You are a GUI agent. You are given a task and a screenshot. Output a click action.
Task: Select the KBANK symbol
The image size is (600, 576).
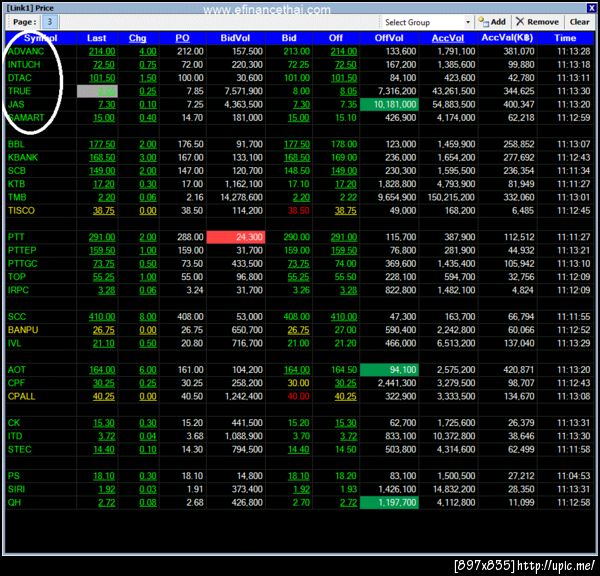pyautogui.click(x=23, y=157)
